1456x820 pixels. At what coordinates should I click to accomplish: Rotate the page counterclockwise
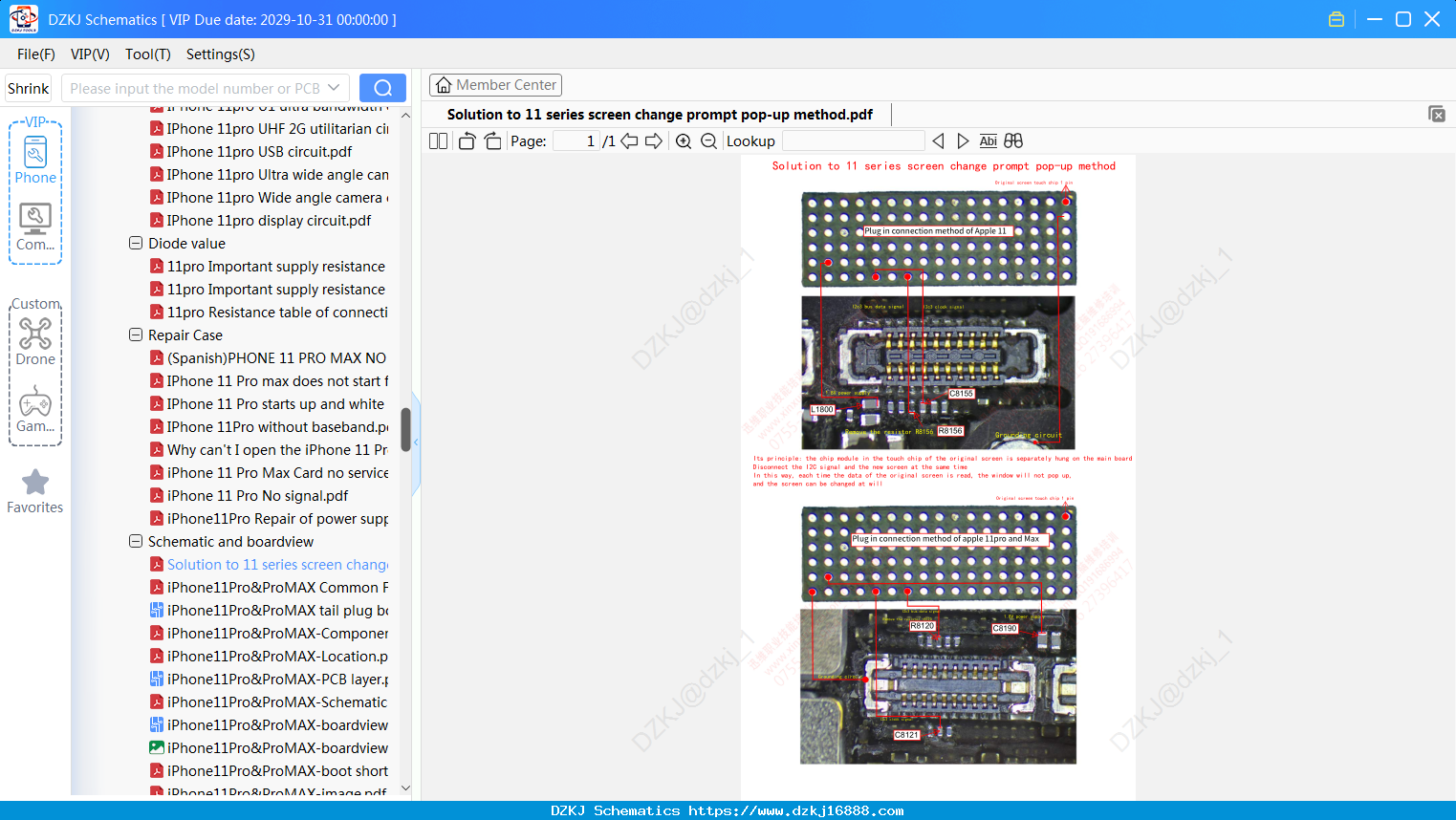467,141
